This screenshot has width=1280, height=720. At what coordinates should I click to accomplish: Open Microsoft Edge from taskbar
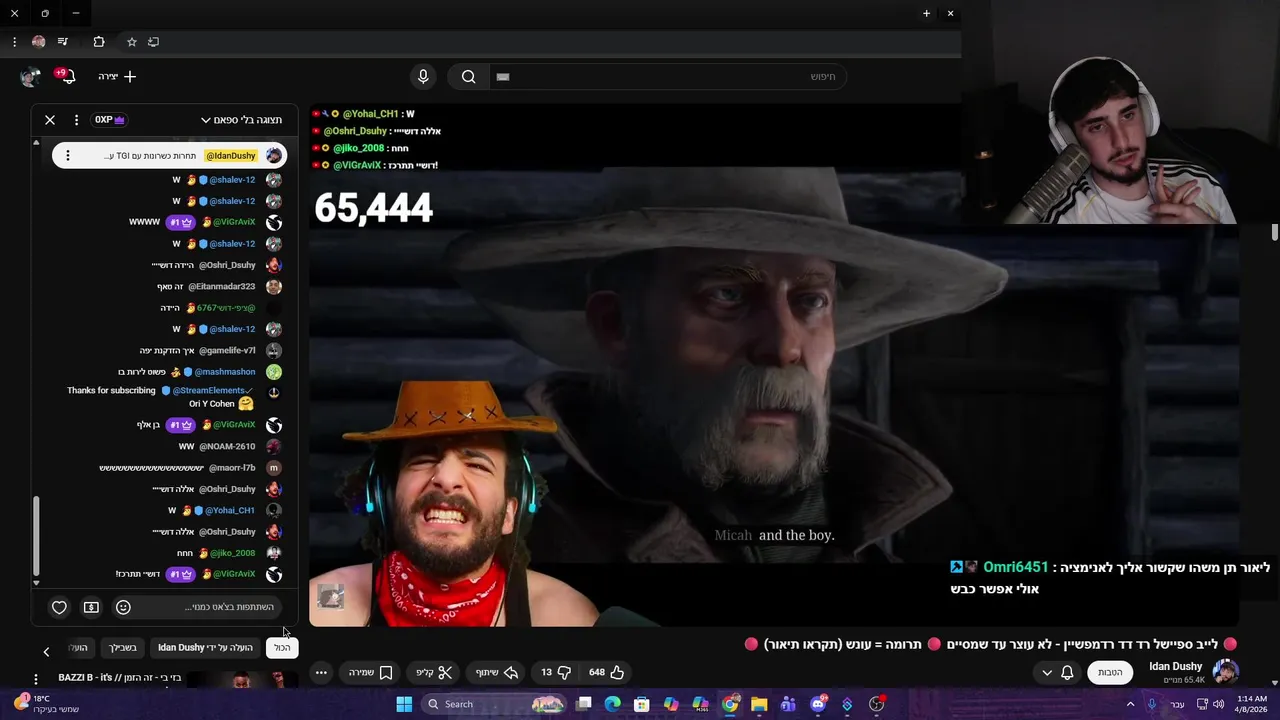point(612,704)
